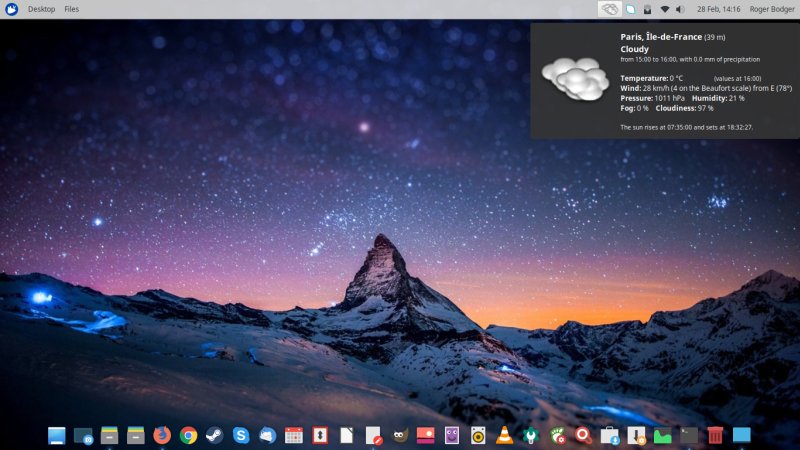Viewport: 800px width, 450px height.
Task: Open the speaker music app icon
Action: (478, 435)
